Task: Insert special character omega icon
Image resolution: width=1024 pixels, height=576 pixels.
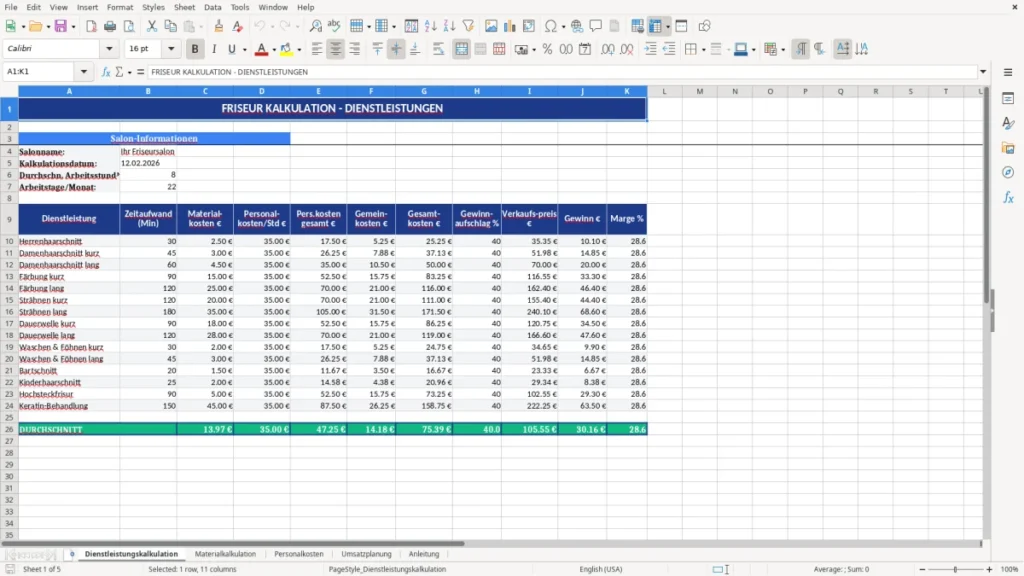Action: click(551, 26)
